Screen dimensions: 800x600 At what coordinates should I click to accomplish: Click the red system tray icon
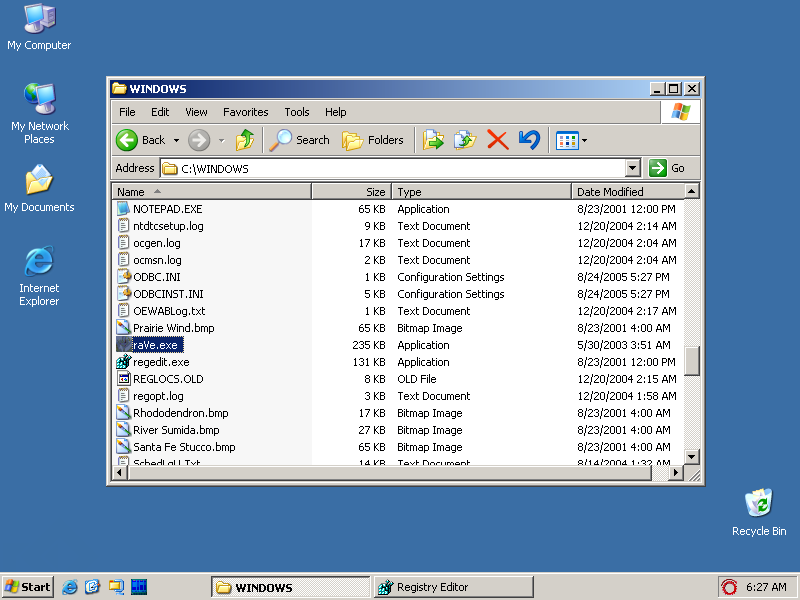tap(729, 587)
